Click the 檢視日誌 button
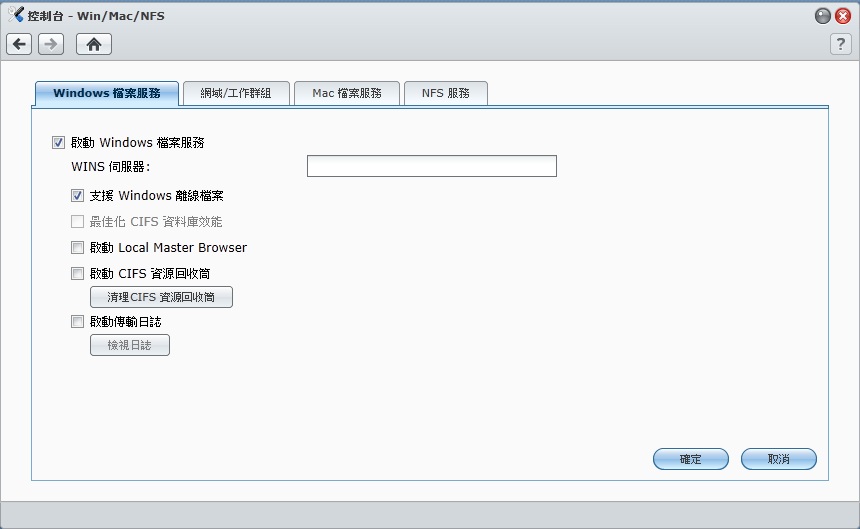 click(x=130, y=345)
